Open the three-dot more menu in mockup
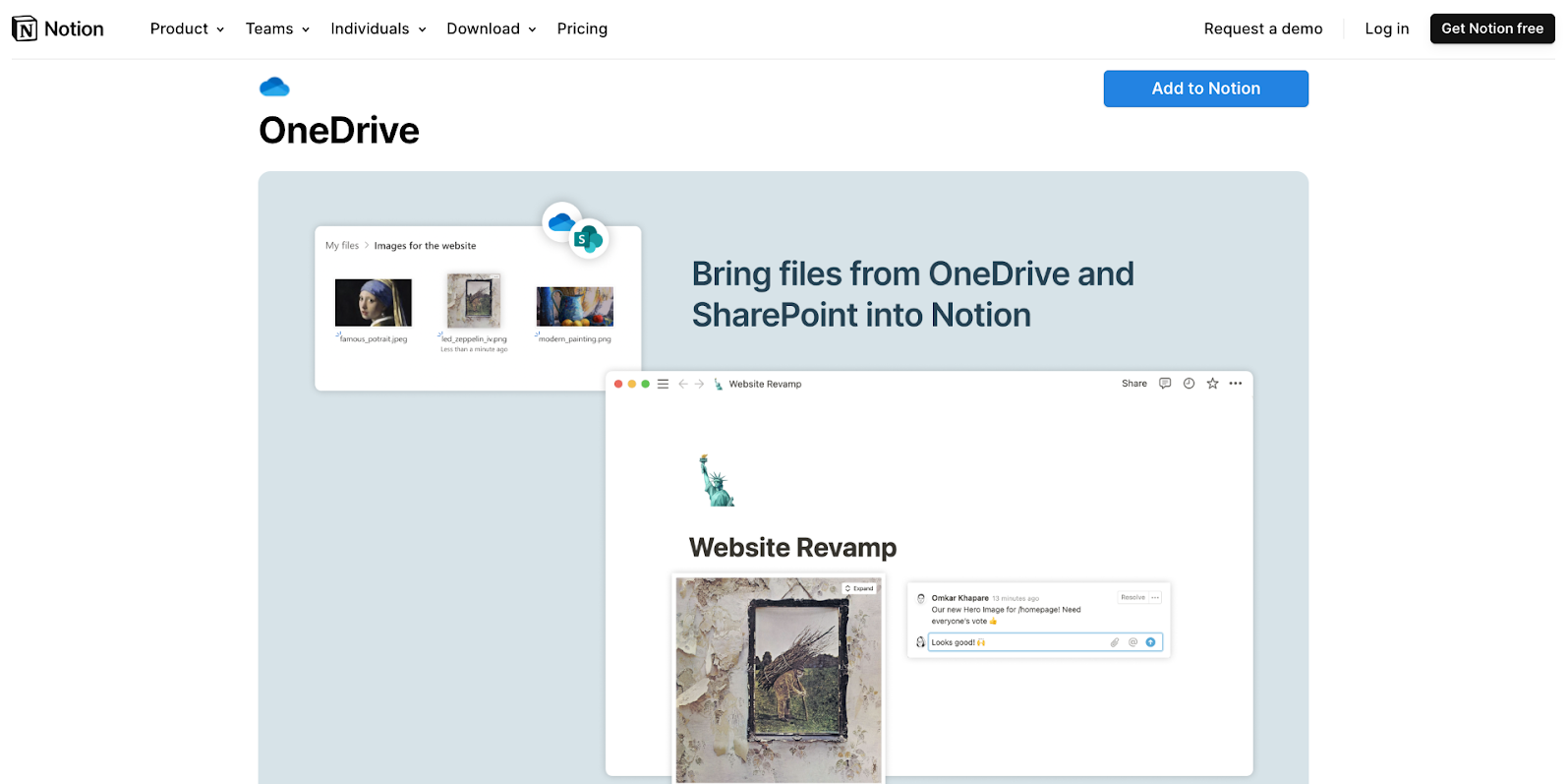Image resolution: width=1568 pixels, height=784 pixels. coord(1236,384)
